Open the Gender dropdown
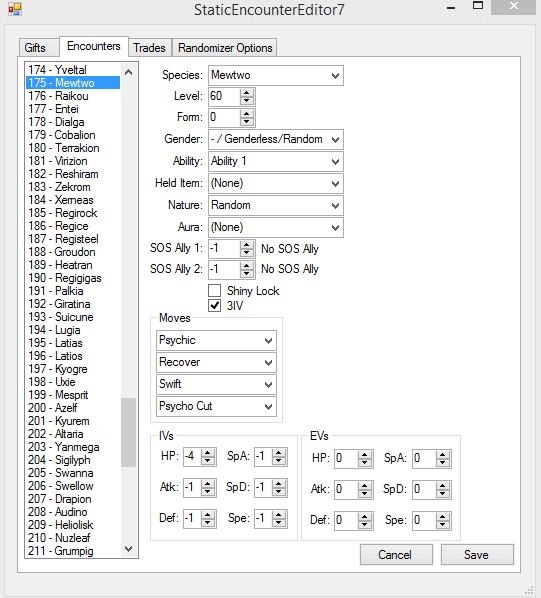The image size is (541, 598). pyautogui.click(x=276, y=139)
